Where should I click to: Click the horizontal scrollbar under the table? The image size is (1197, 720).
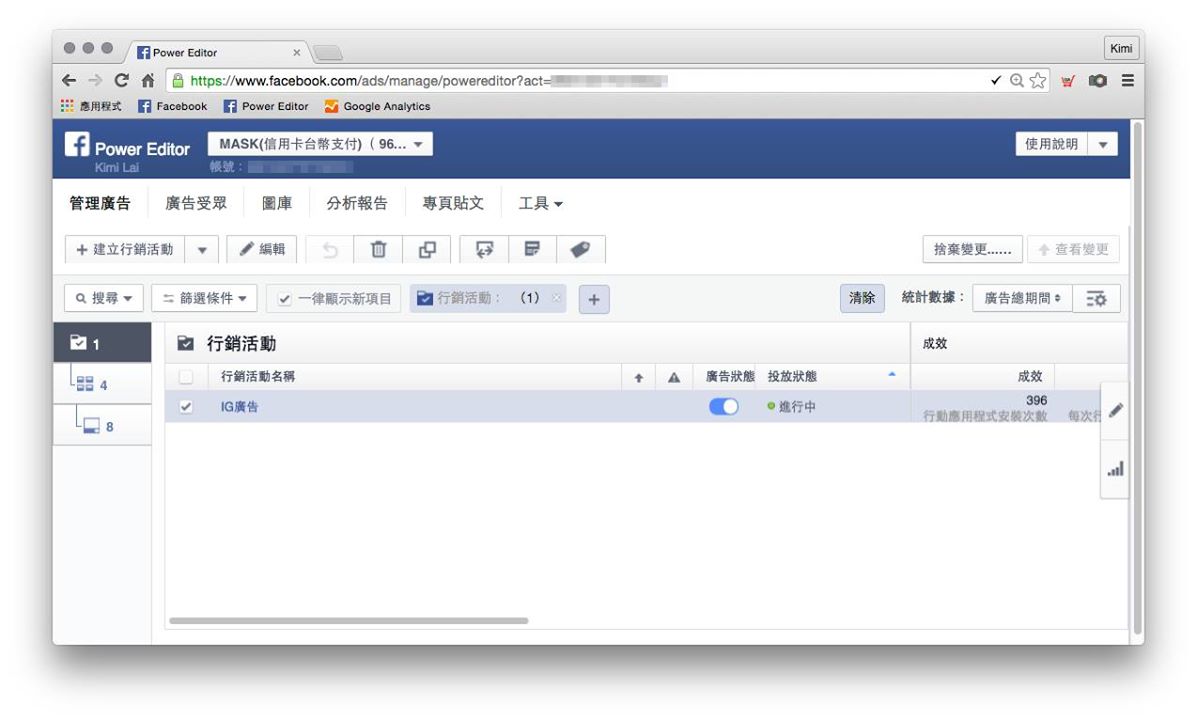point(349,621)
